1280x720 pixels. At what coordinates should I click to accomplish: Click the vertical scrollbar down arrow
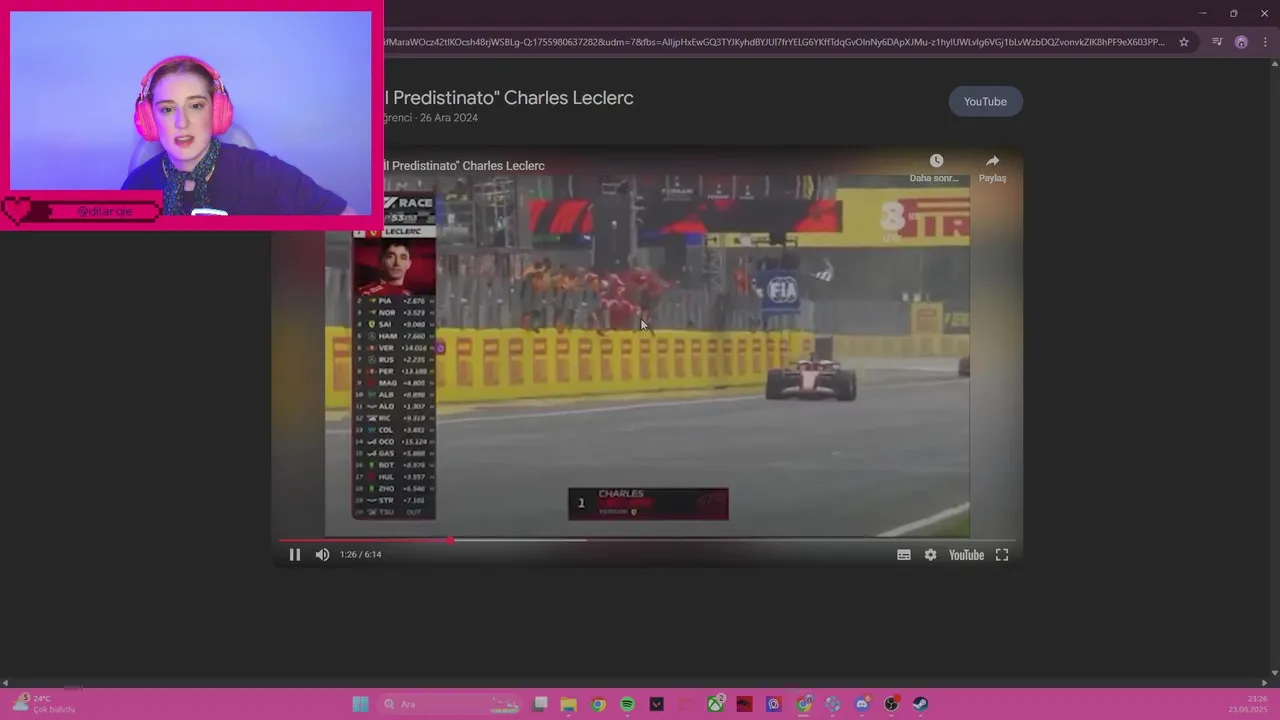point(1274,673)
